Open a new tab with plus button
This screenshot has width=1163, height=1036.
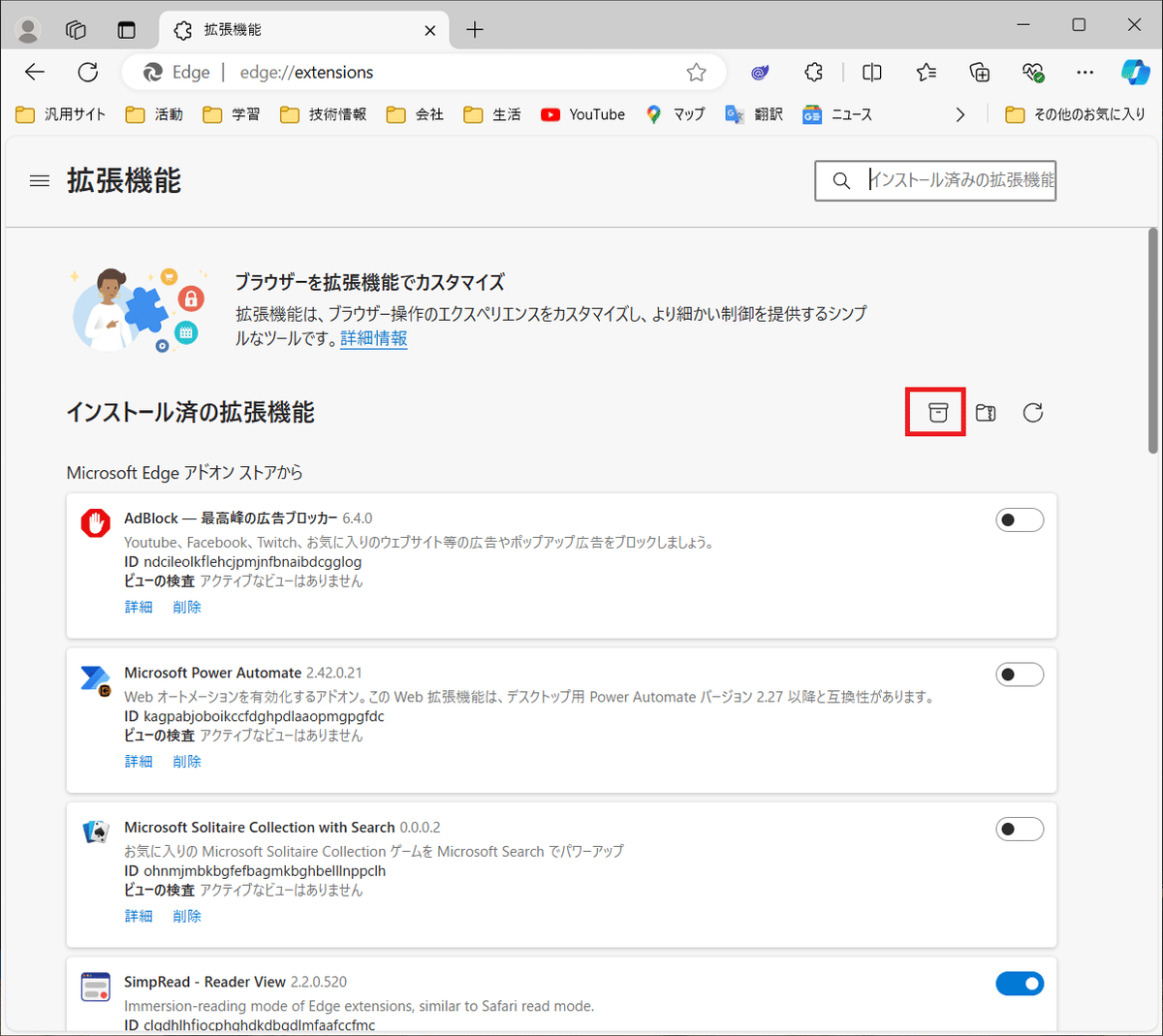(475, 30)
